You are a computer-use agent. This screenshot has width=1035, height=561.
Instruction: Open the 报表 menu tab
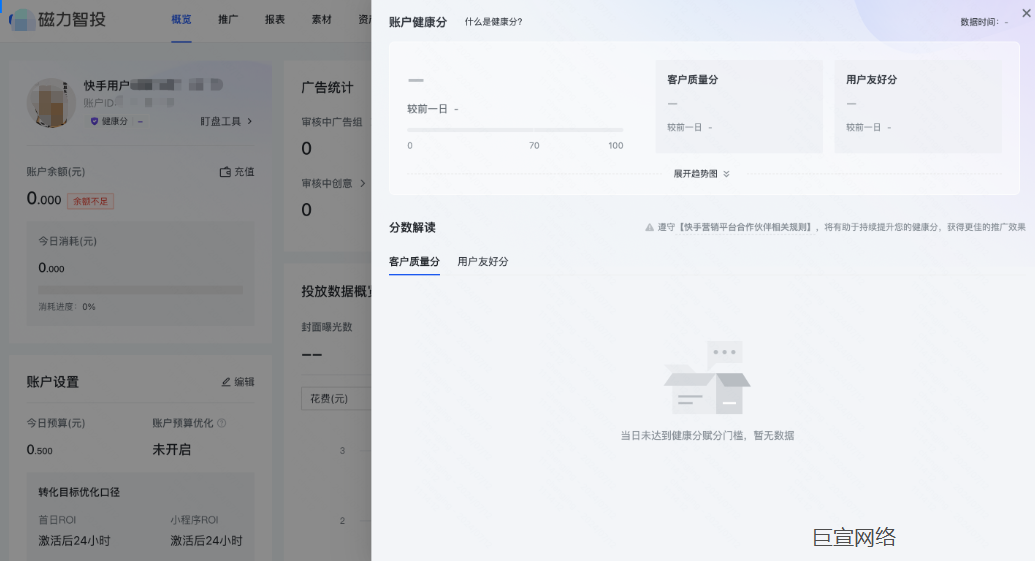pyautogui.click(x=275, y=20)
